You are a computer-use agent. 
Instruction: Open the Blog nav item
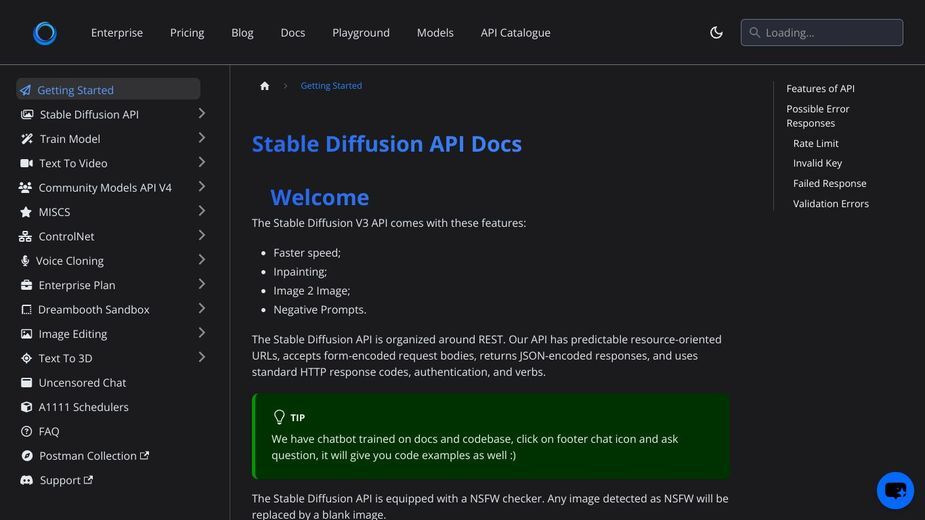coord(242,33)
